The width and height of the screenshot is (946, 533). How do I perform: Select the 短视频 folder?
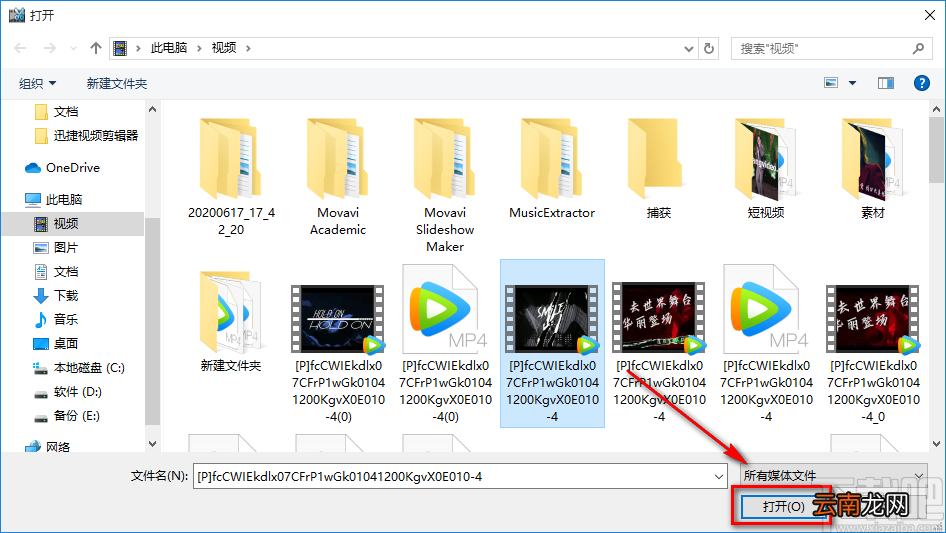click(766, 168)
